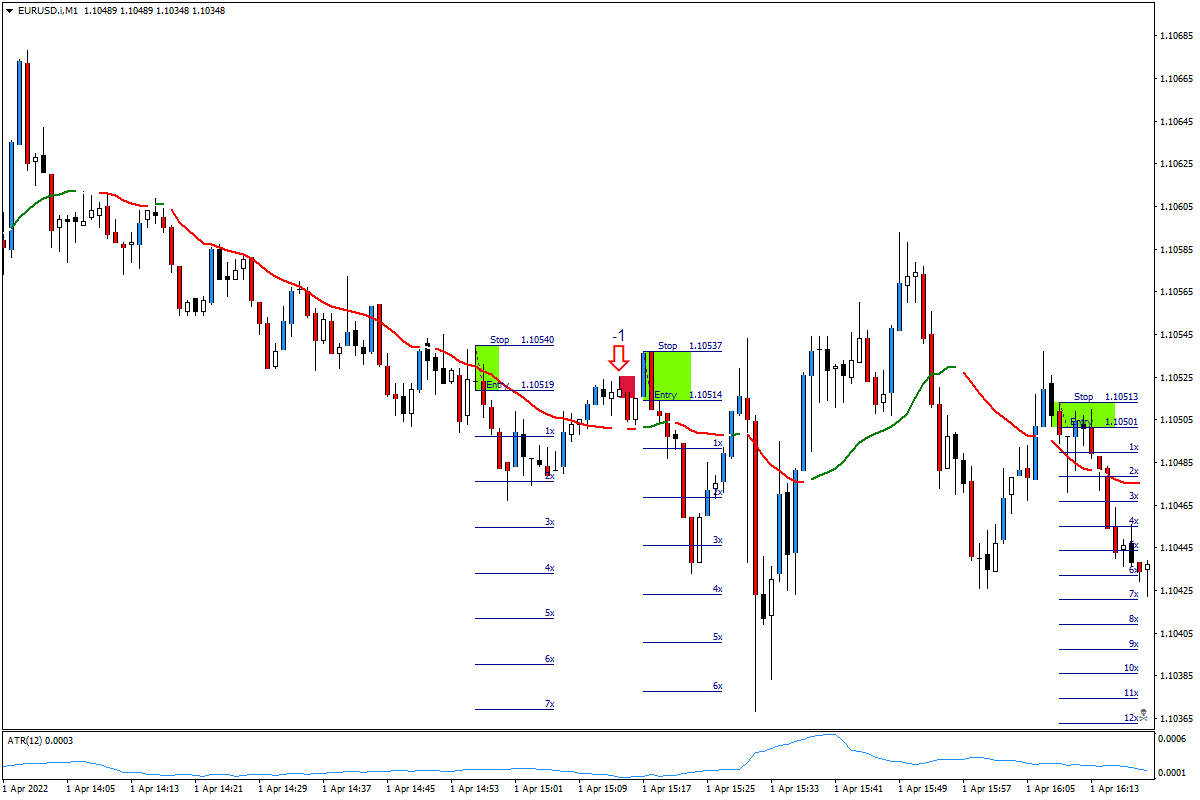Click the 1.10365 price marker on the scale

pyautogui.click(x=1176, y=716)
